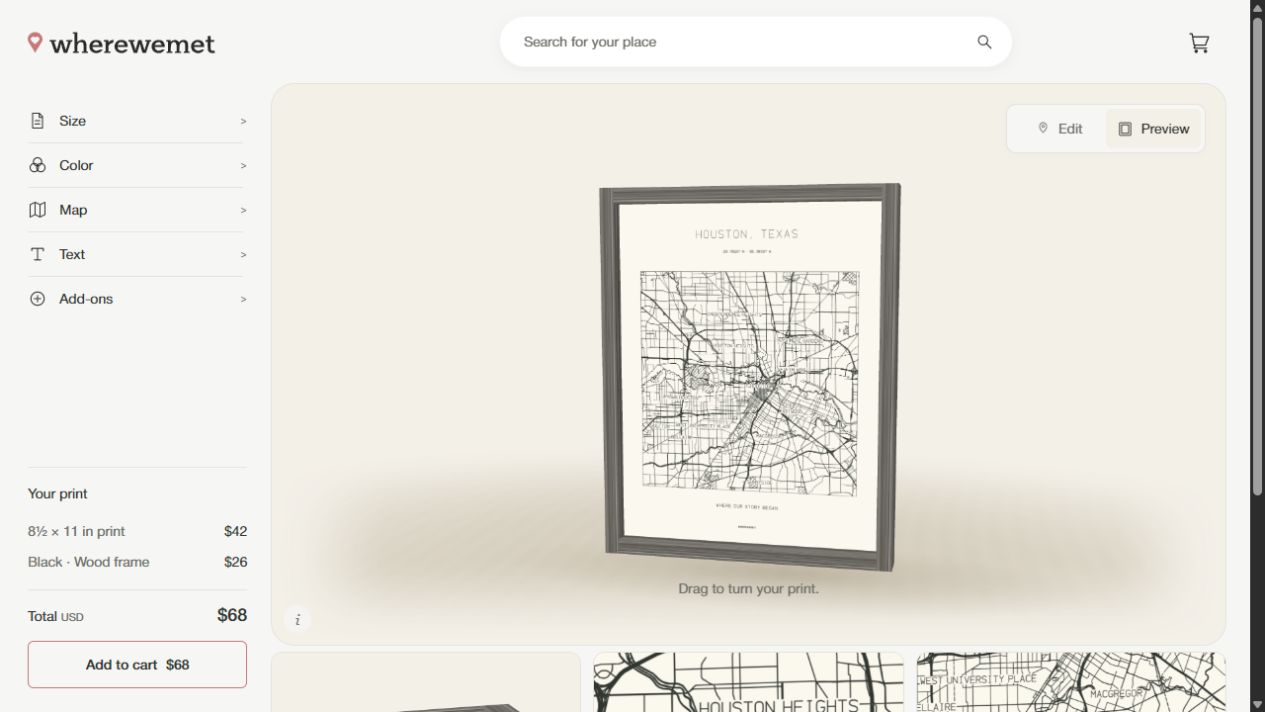1265x712 pixels.
Task: Open the angled frame thumbnail
Action: coord(426,682)
